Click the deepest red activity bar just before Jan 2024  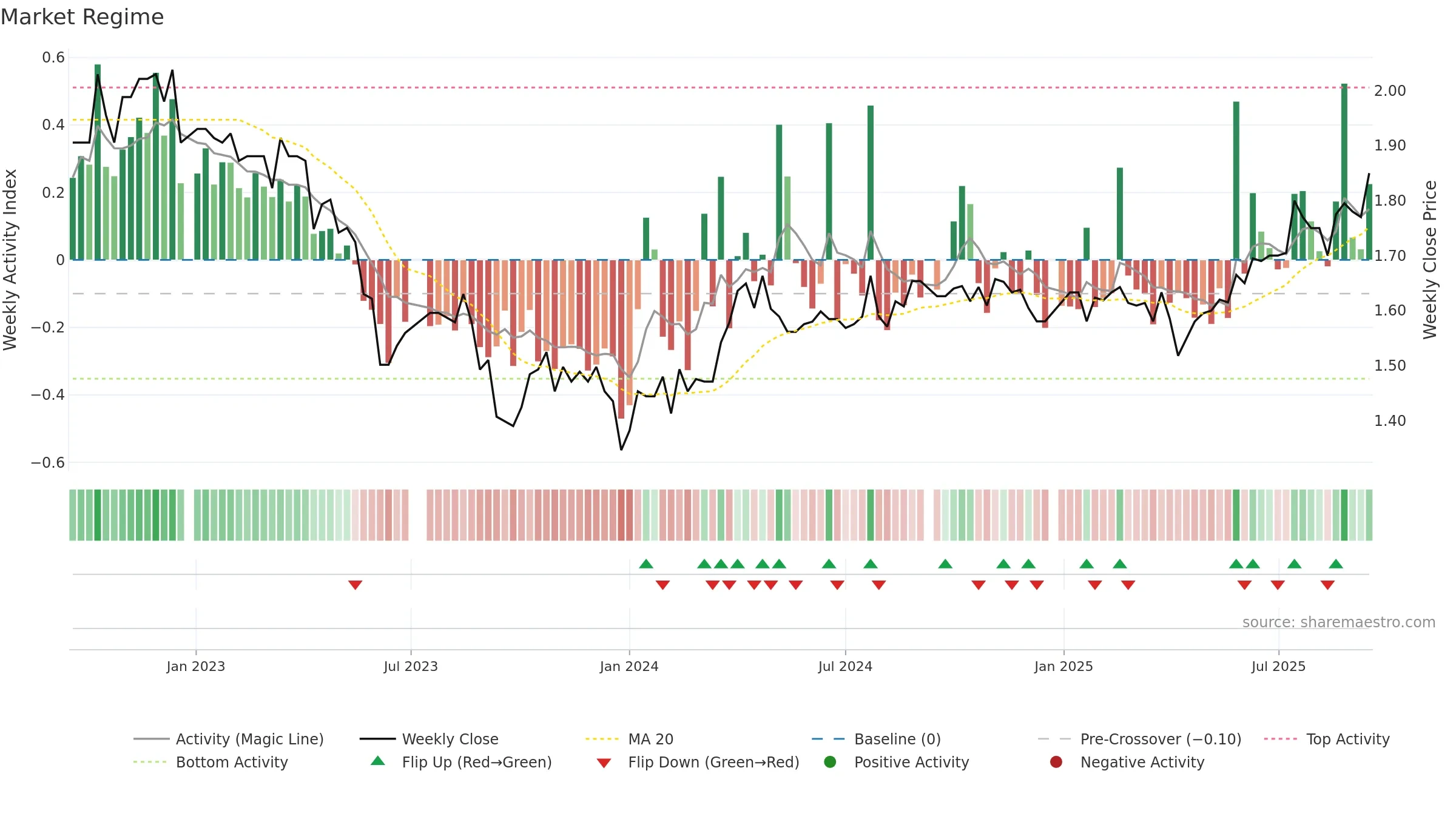coord(621,339)
